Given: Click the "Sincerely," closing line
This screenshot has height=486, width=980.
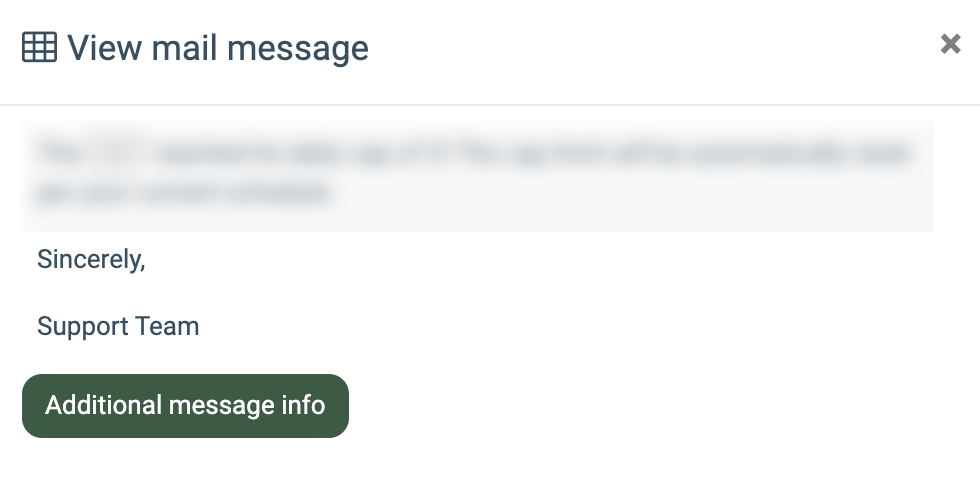Looking at the screenshot, I should point(91,259).
